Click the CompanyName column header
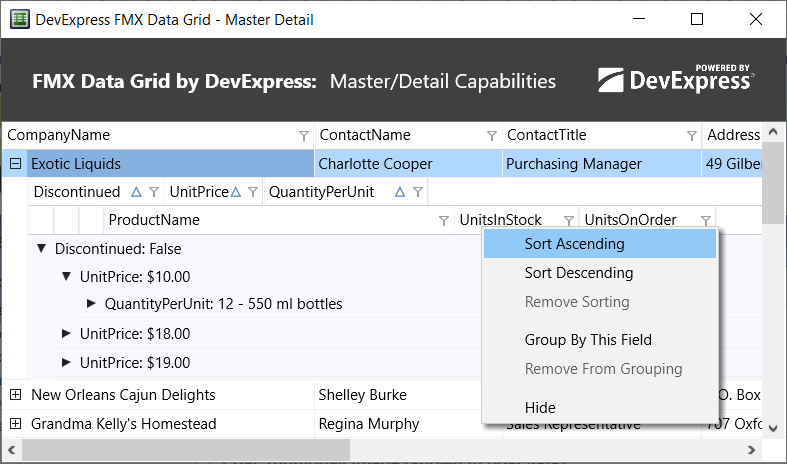The height and width of the screenshot is (464, 787). pos(158,135)
